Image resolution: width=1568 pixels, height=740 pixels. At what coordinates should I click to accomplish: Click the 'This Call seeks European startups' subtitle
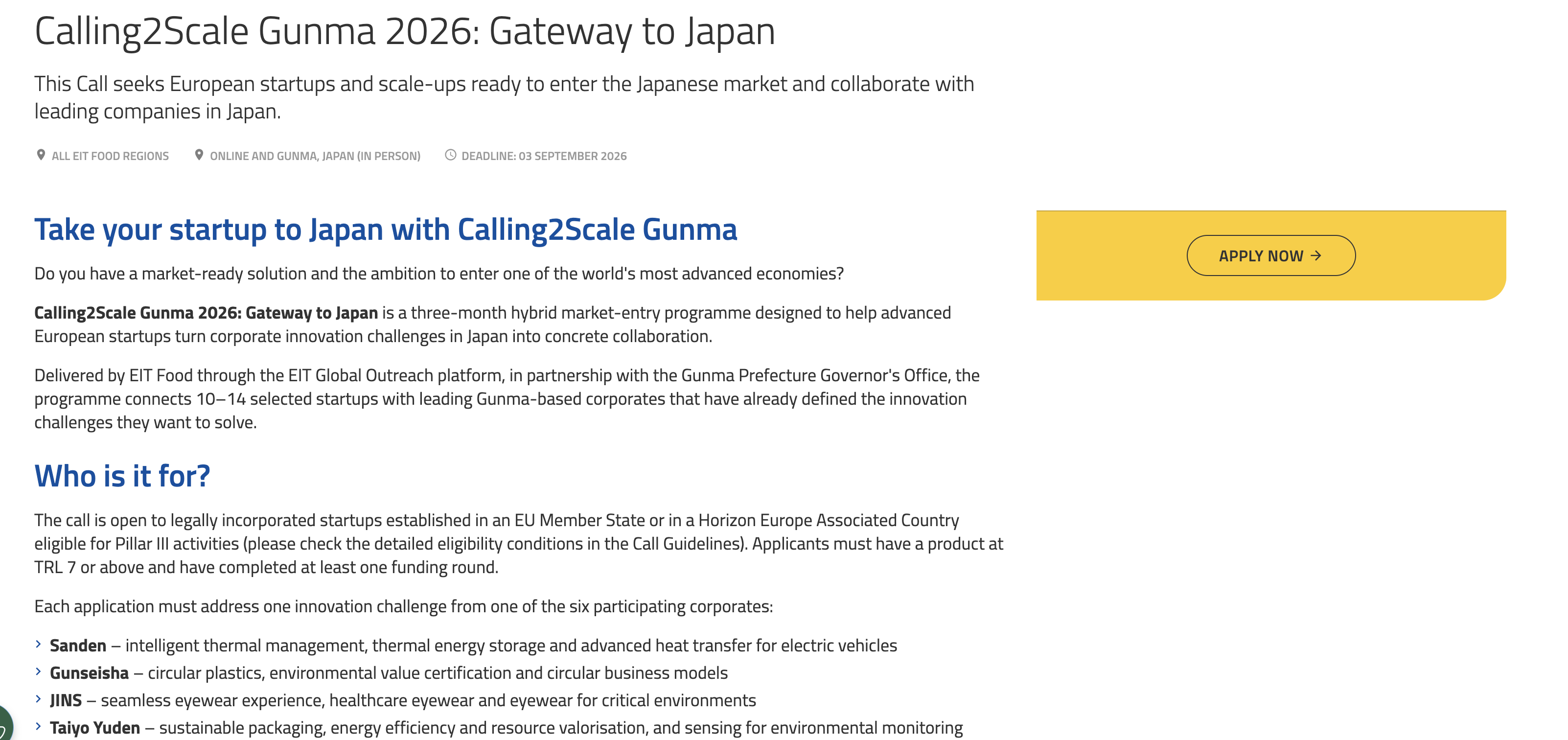click(x=504, y=97)
